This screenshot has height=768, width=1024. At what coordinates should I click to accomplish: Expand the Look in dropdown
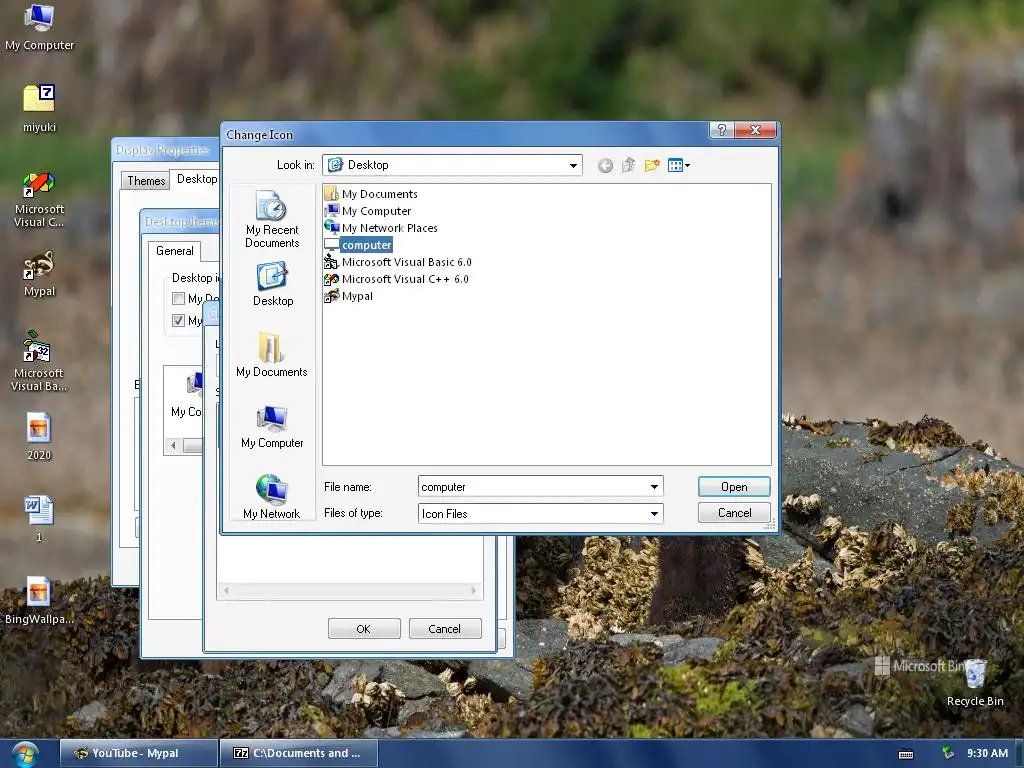coord(573,165)
